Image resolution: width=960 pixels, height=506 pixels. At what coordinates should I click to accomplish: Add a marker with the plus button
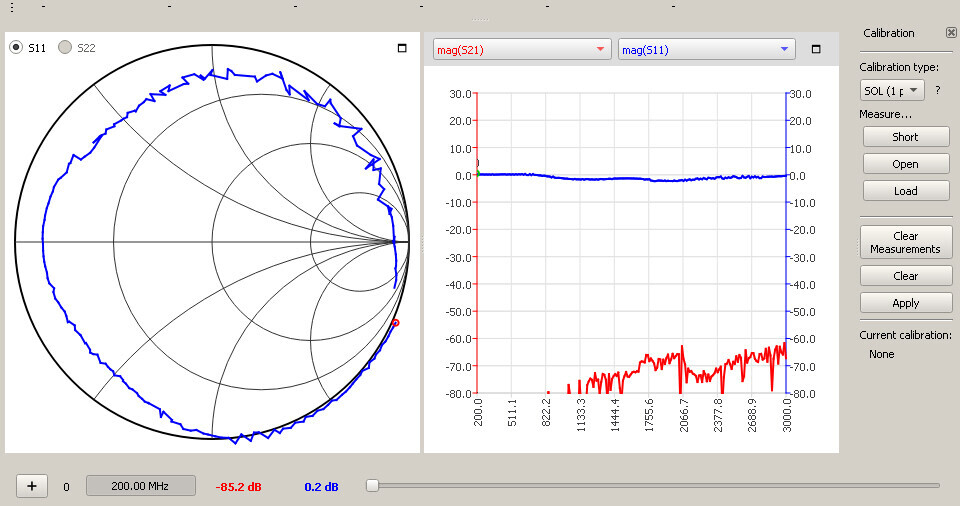click(32, 486)
